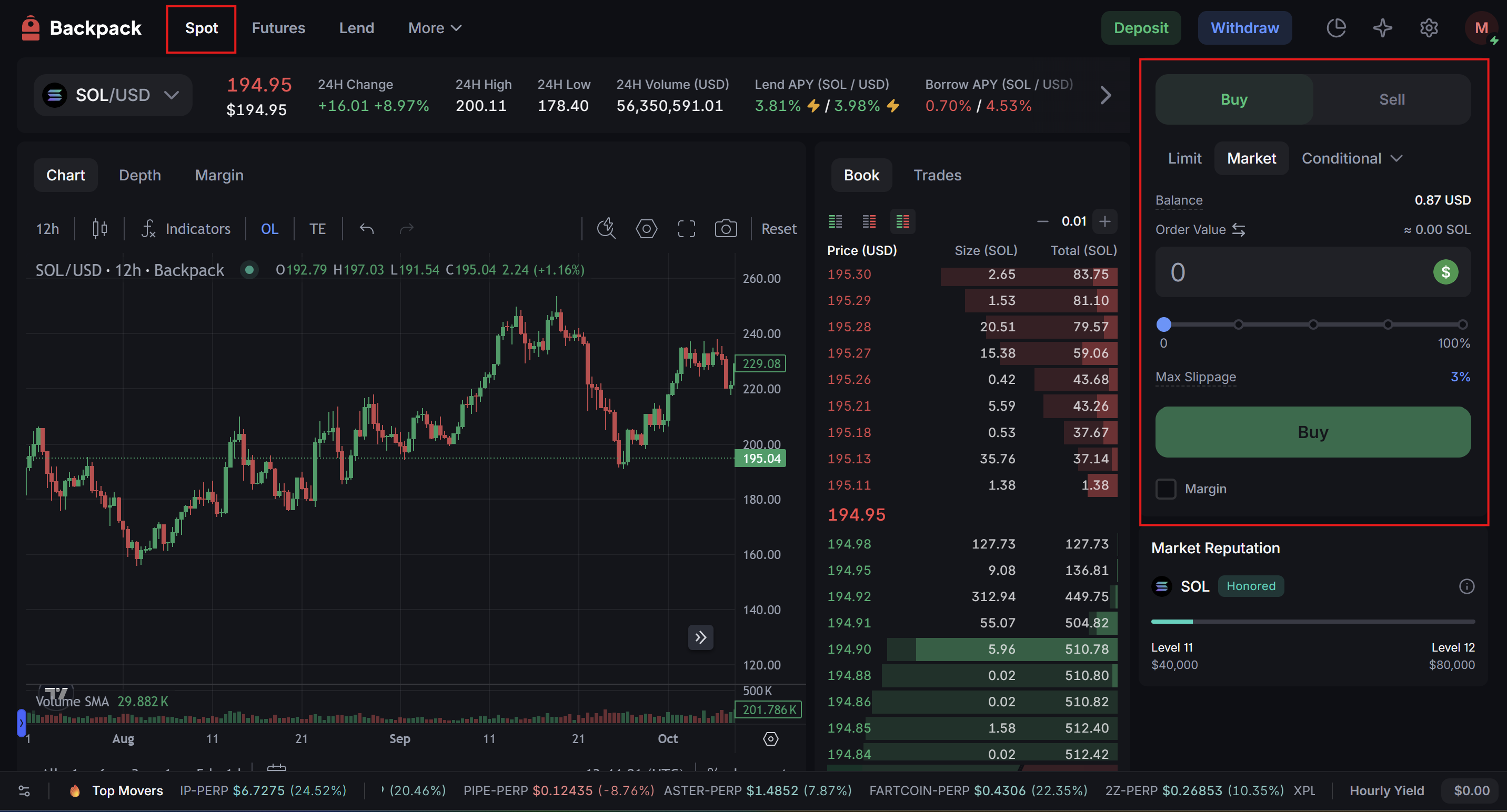Open candlestick chart type selector
The height and width of the screenshot is (812, 1507).
99,229
